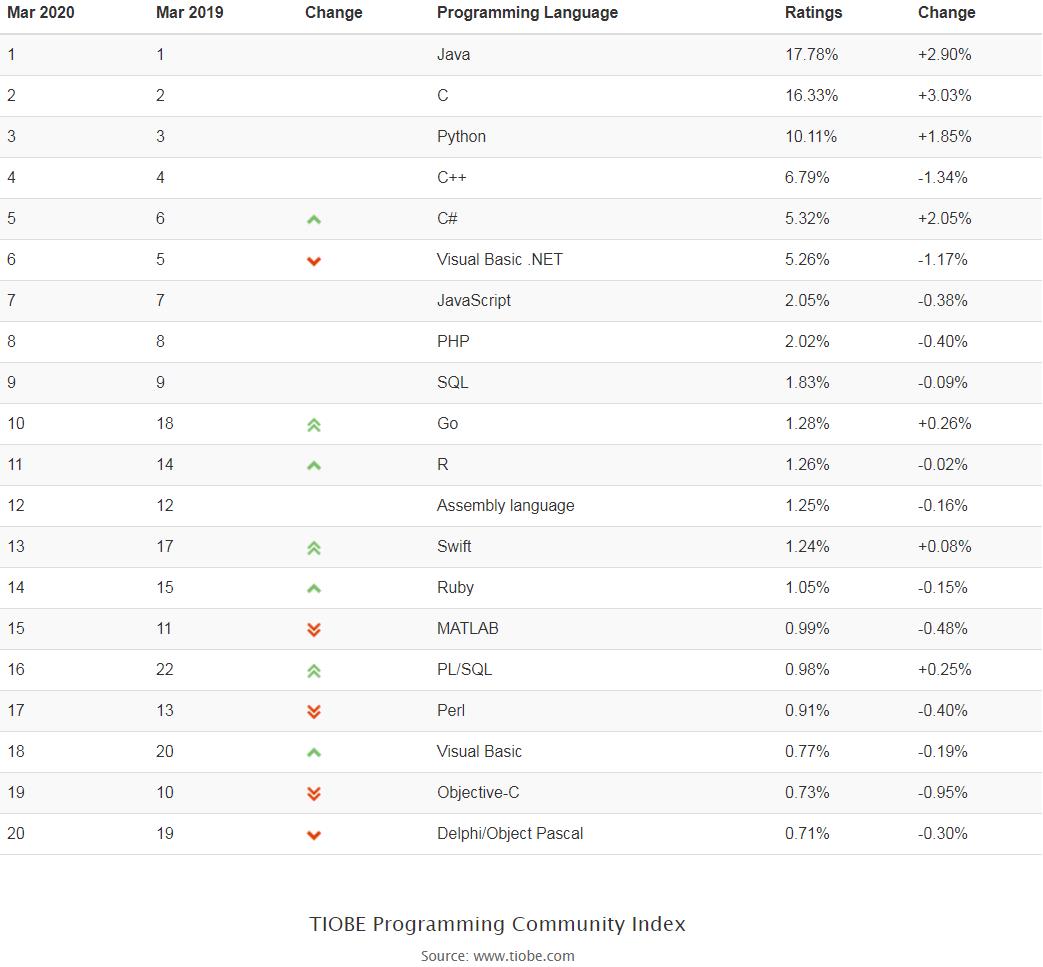This screenshot has height=967, width=1043.
Task: Click the red down arrow for Delphi/Object Pascal
Action: point(313,835)
